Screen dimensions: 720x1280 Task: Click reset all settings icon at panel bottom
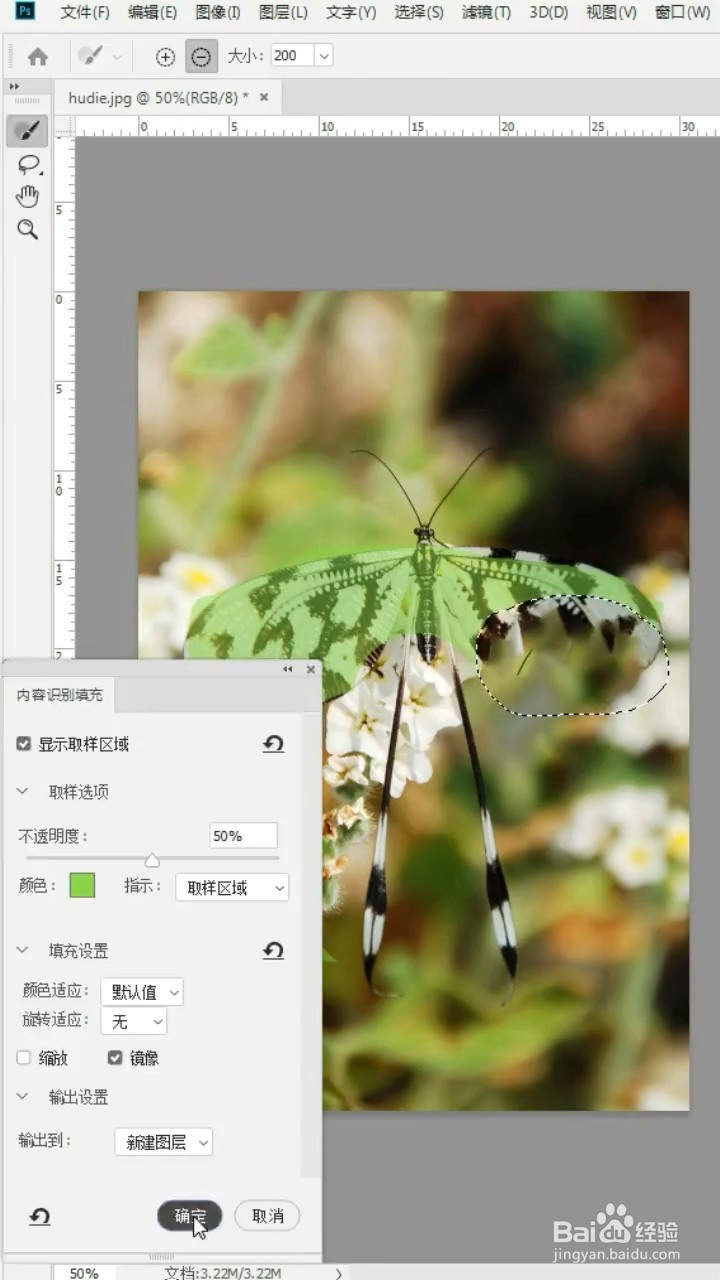(40, 1216)
